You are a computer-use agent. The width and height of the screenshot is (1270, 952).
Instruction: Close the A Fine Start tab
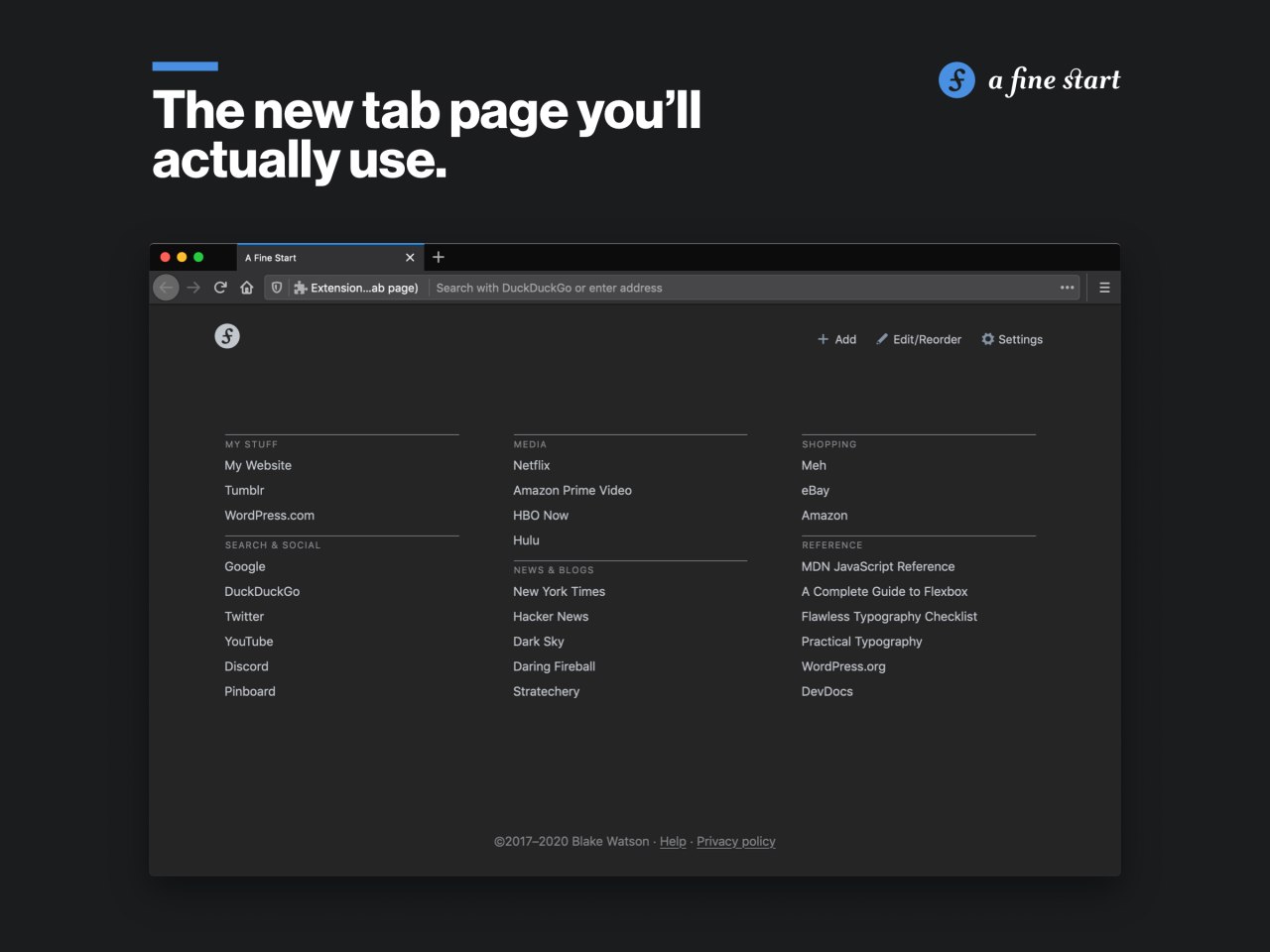point(410,258)
